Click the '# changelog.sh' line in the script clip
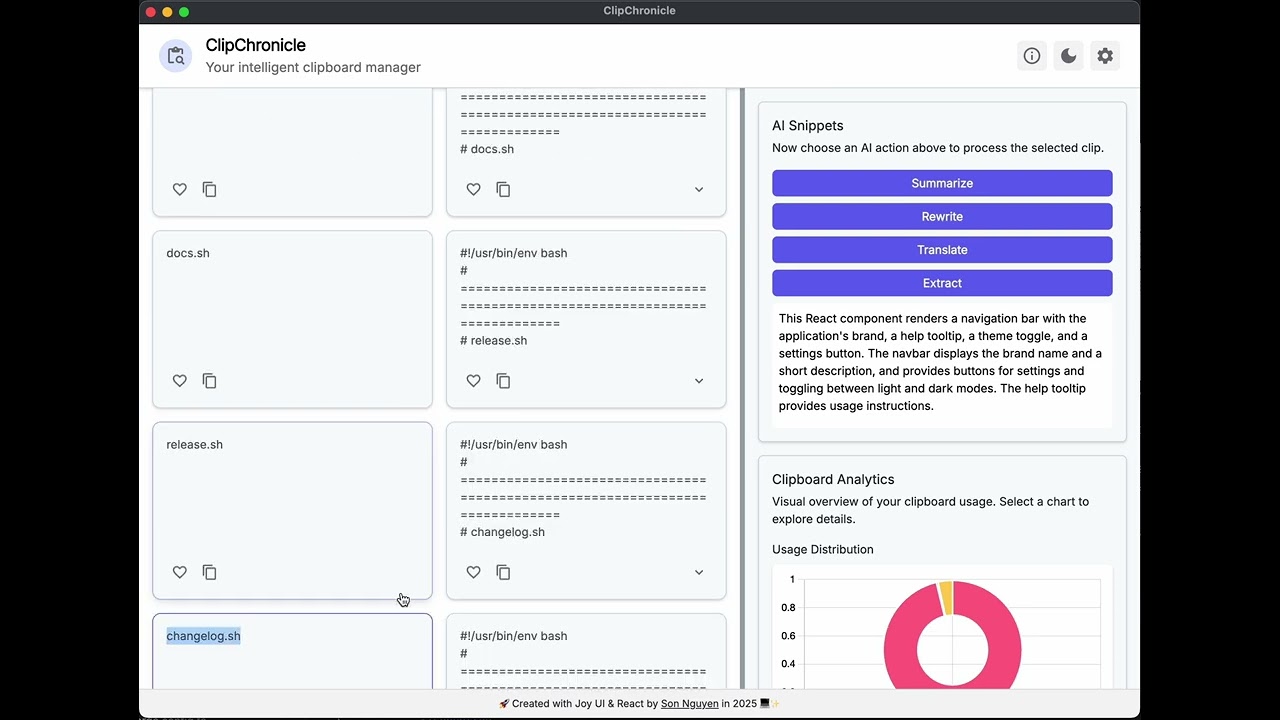This screenshot has height=720, width=1280. tap(502, 532)
